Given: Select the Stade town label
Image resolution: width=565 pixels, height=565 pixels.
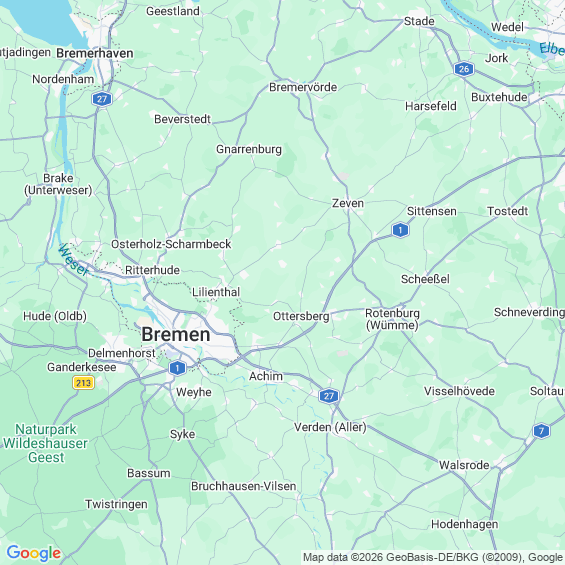Looking at the screenshot, I should point(419,21).
